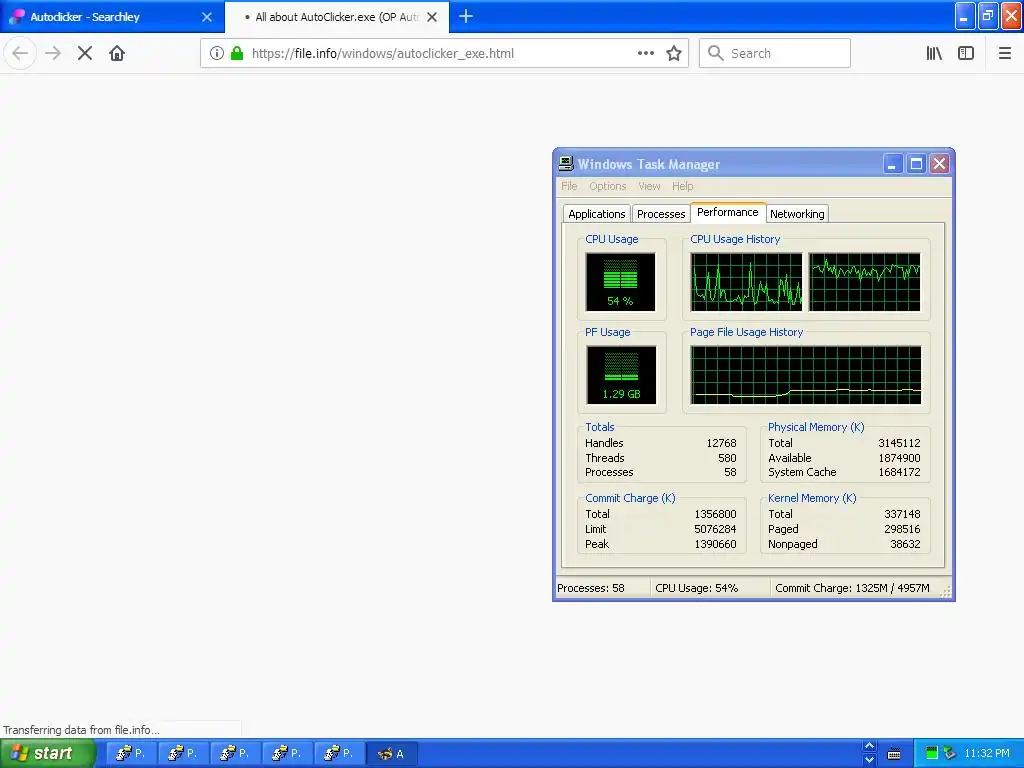Open the browser hamburger menu
Image resolution: width=1024 pixels, height=768 pixels.
pyautogui.click(x=1005, y=54)
